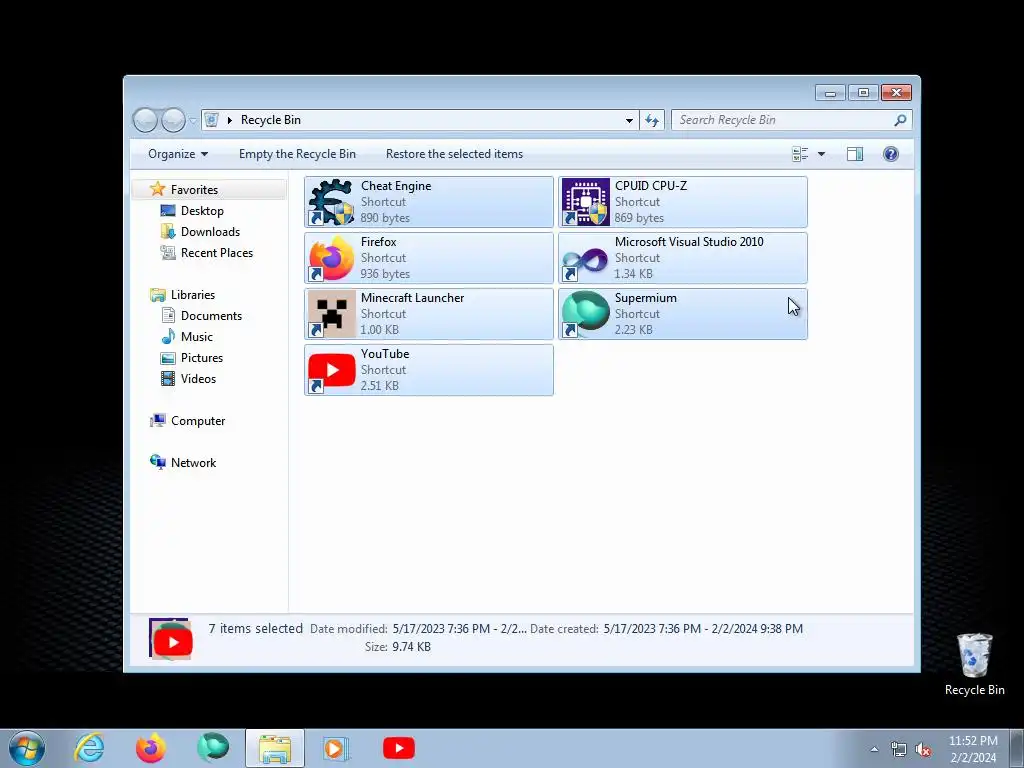Viewport: 1024px width, 768px height.
Task: Select the YouTube shortcut icon in file list
Action: pyautogui.click(x=331, y=370)
